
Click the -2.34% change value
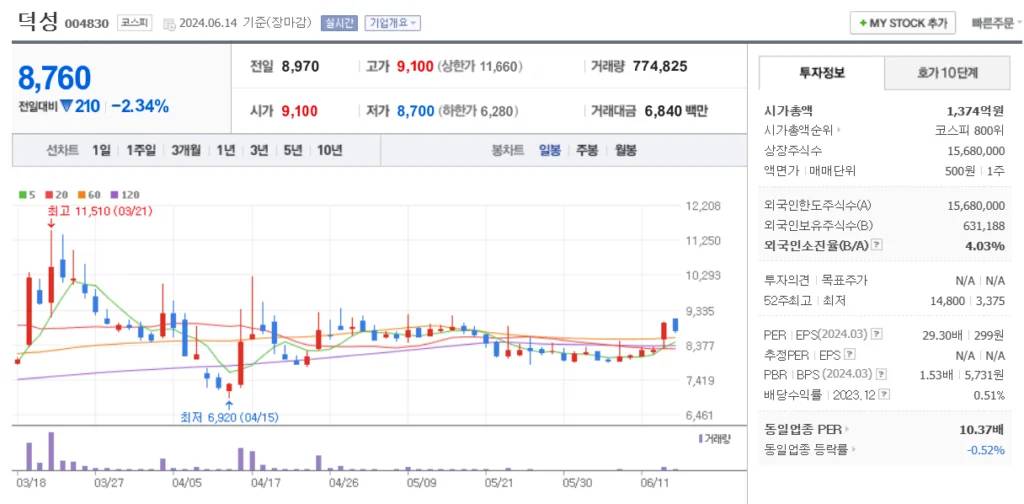(140, 106)
